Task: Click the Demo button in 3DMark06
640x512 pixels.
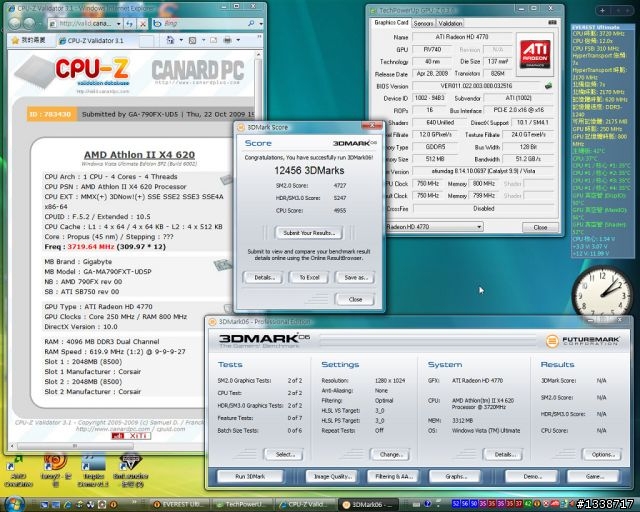Action: (531, 476)
